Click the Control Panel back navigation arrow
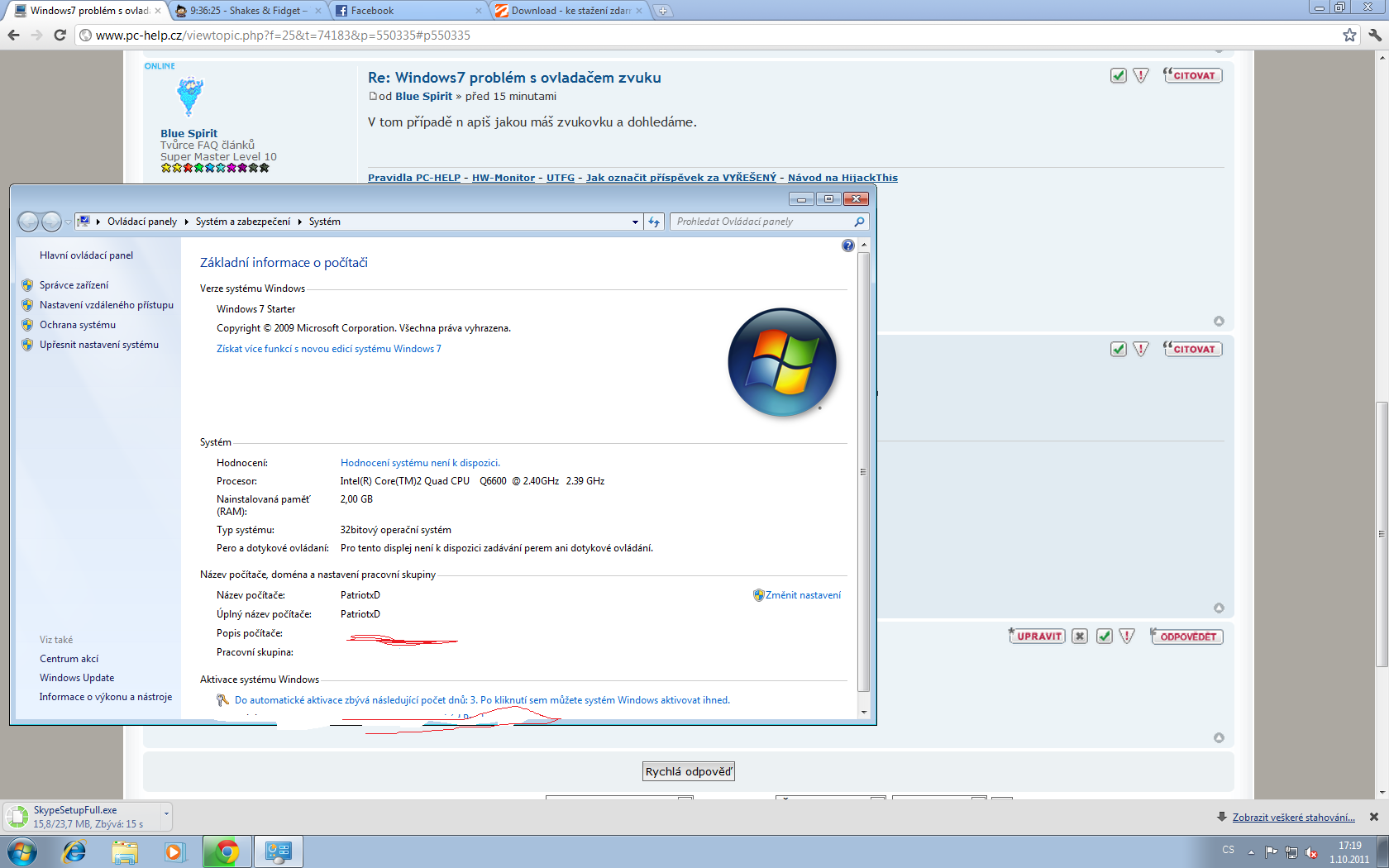The width and height of the screenshot is (1389, 868). click(x=28, y=222)
